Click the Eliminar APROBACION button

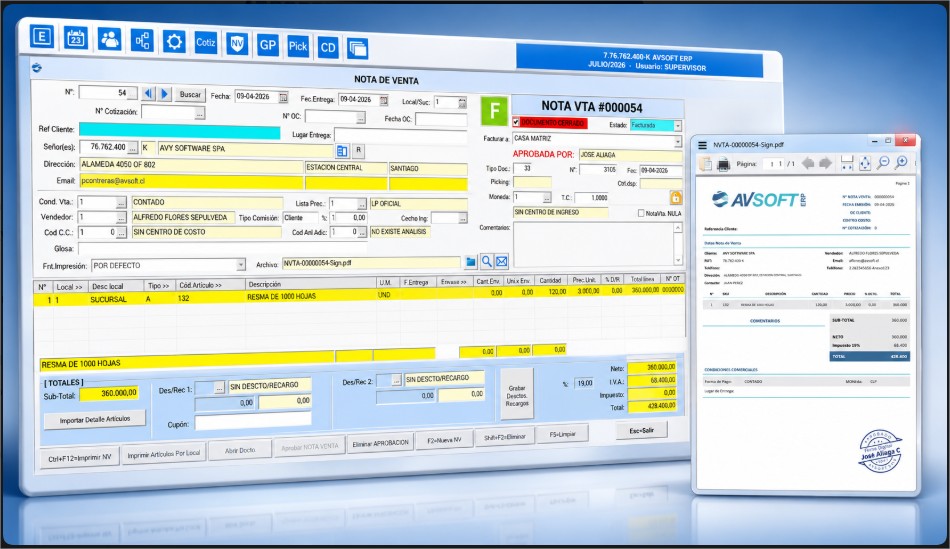coord(380,444)
